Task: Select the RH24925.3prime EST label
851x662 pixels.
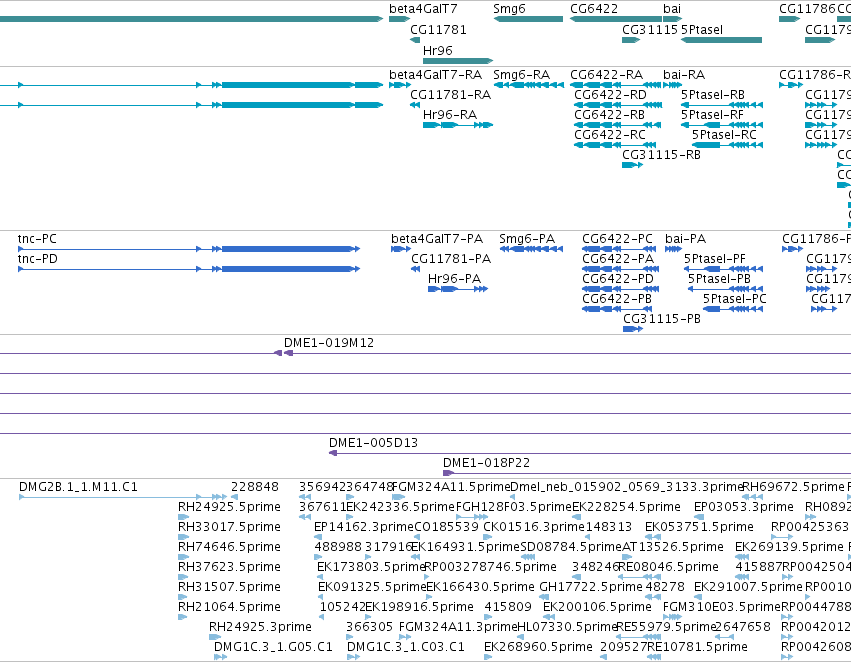Action: [261, 627]
